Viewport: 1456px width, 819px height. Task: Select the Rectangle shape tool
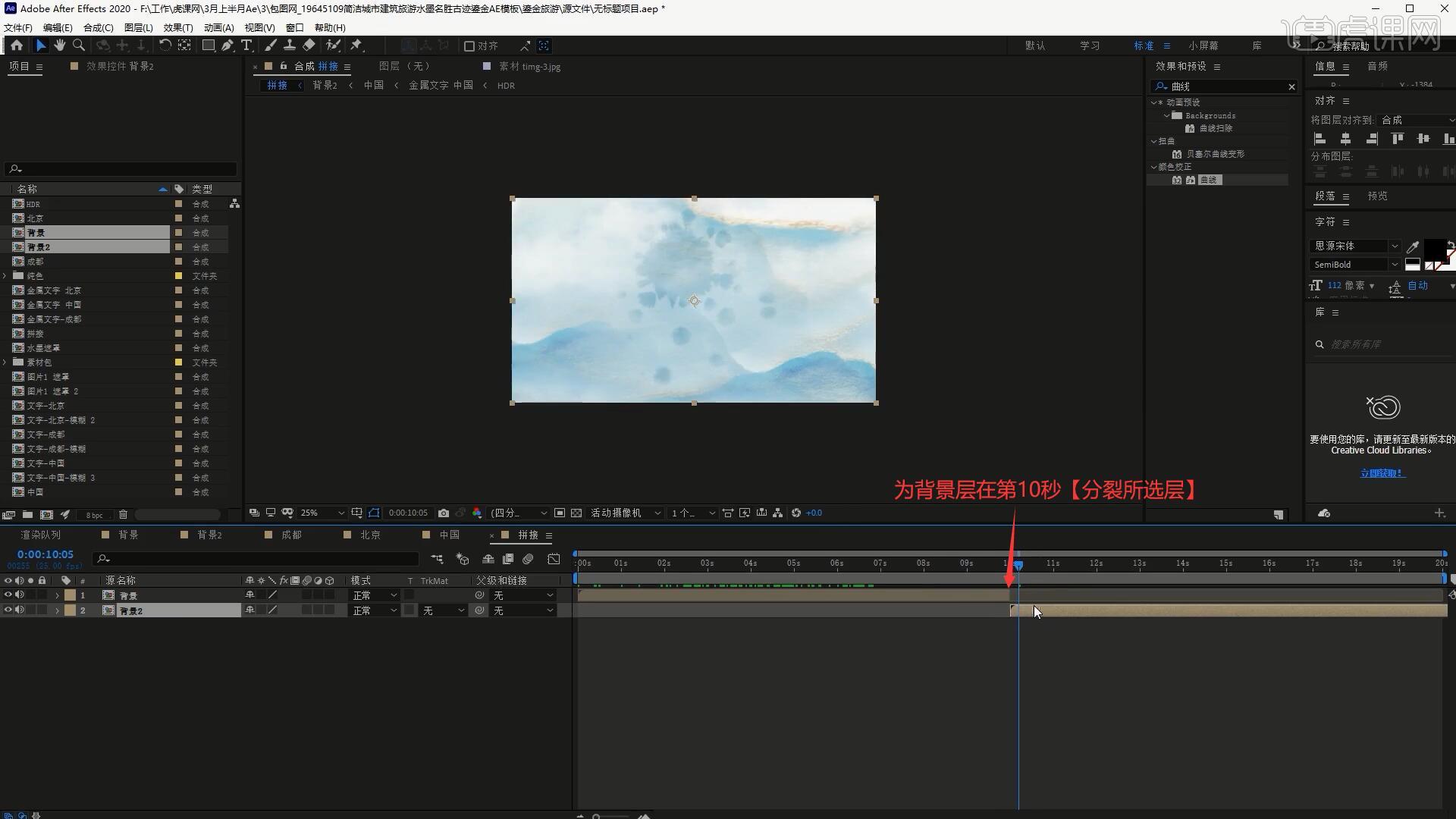click(x=208, y=45)
